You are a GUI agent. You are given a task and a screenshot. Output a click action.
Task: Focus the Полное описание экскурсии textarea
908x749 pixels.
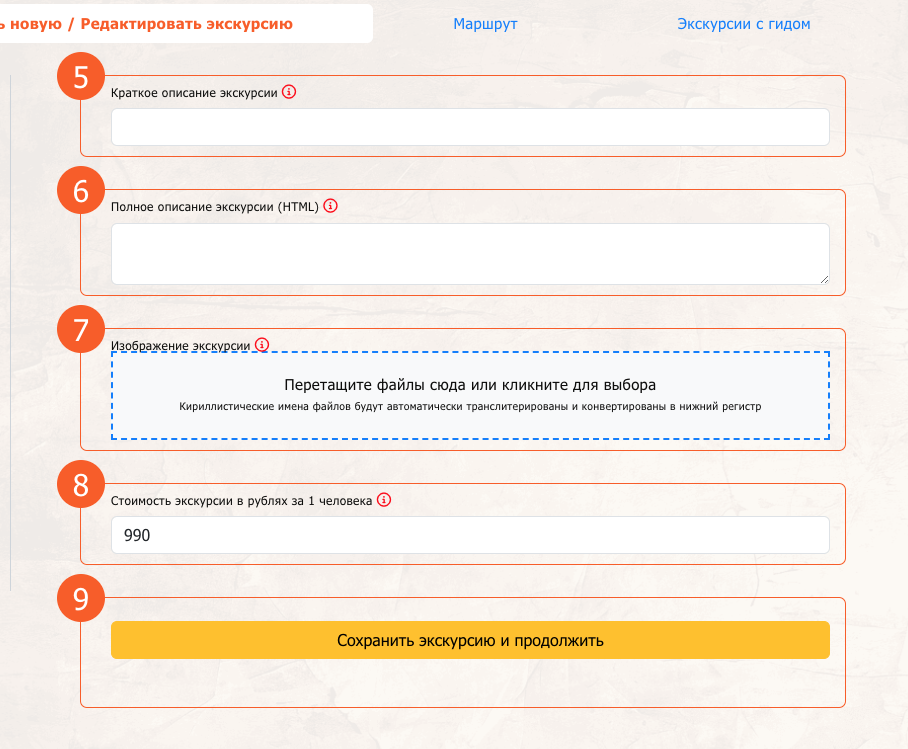(x=470, y=254)
